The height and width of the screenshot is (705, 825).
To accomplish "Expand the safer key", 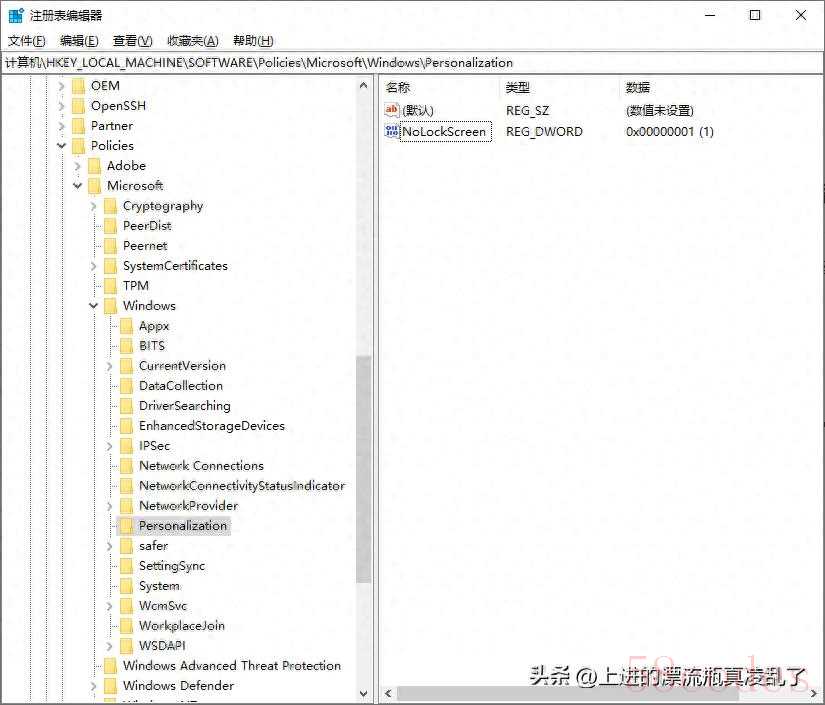I will tap(109, 546).
